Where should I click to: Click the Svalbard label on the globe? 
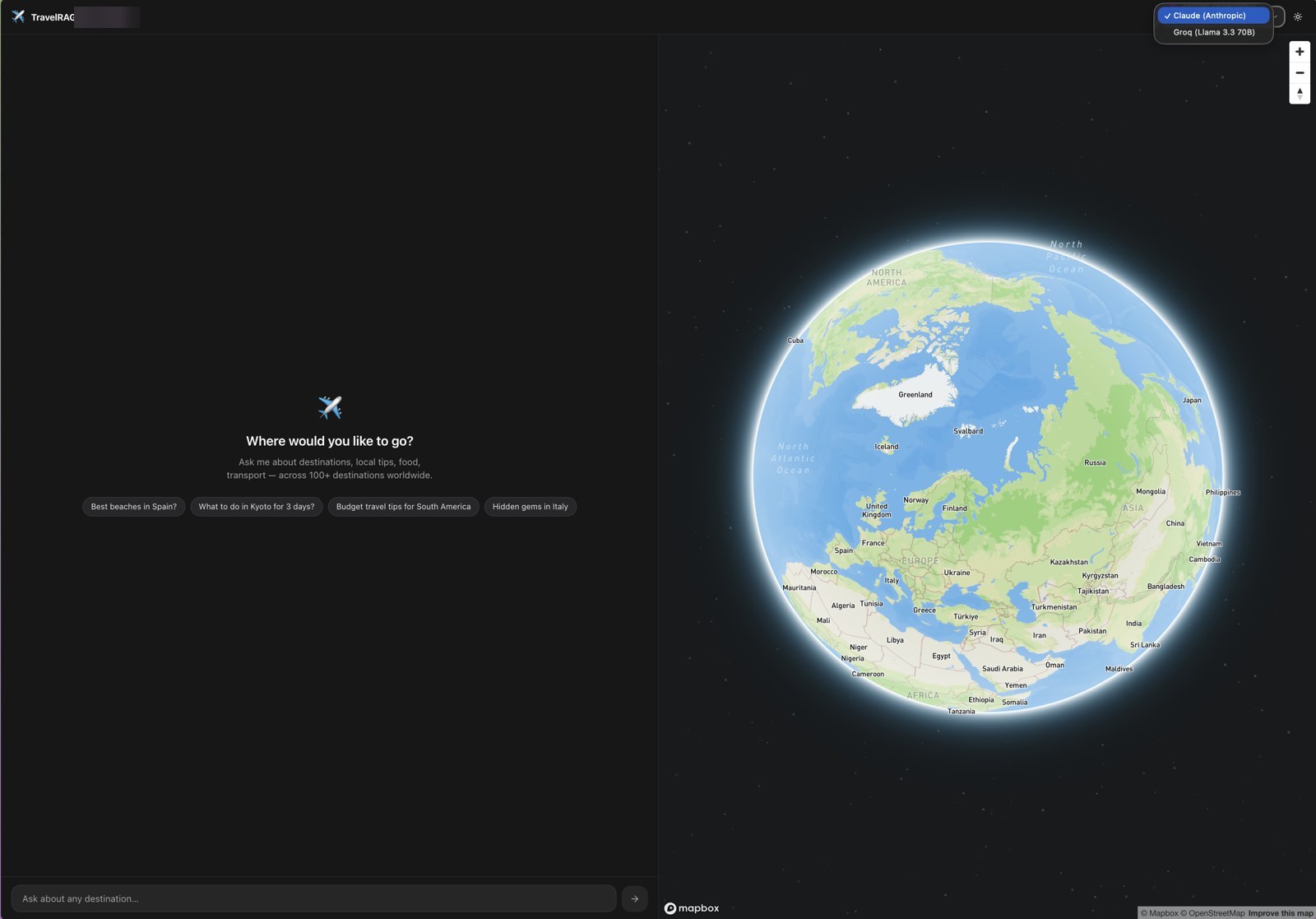pos(968,431)
